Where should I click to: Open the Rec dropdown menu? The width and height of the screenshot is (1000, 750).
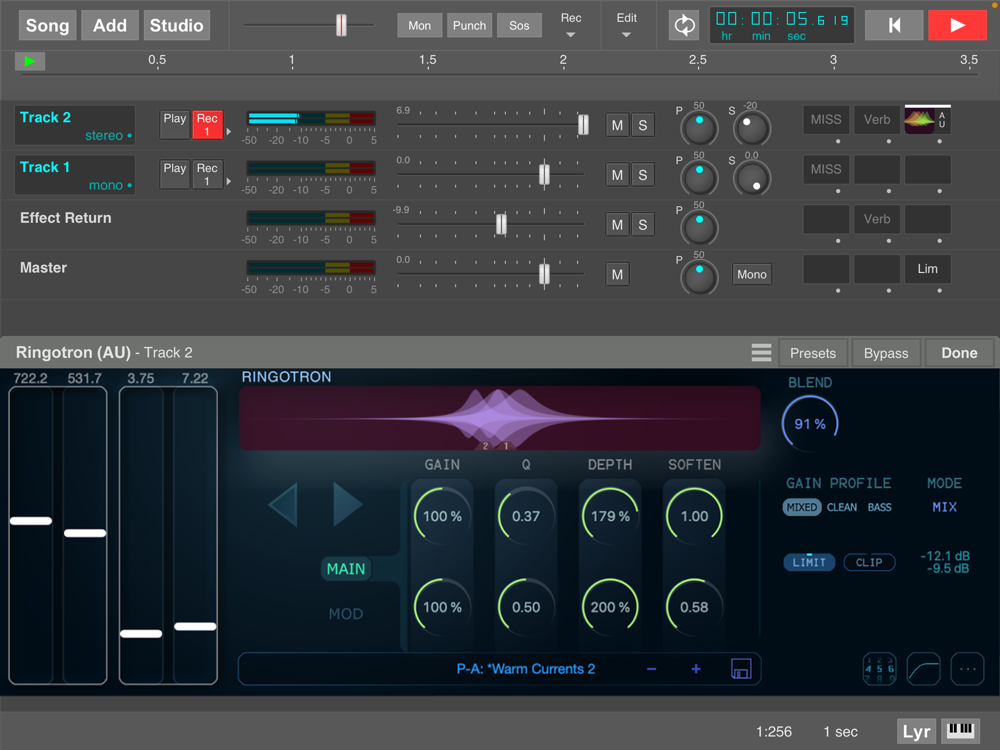[x=571, y=26]
